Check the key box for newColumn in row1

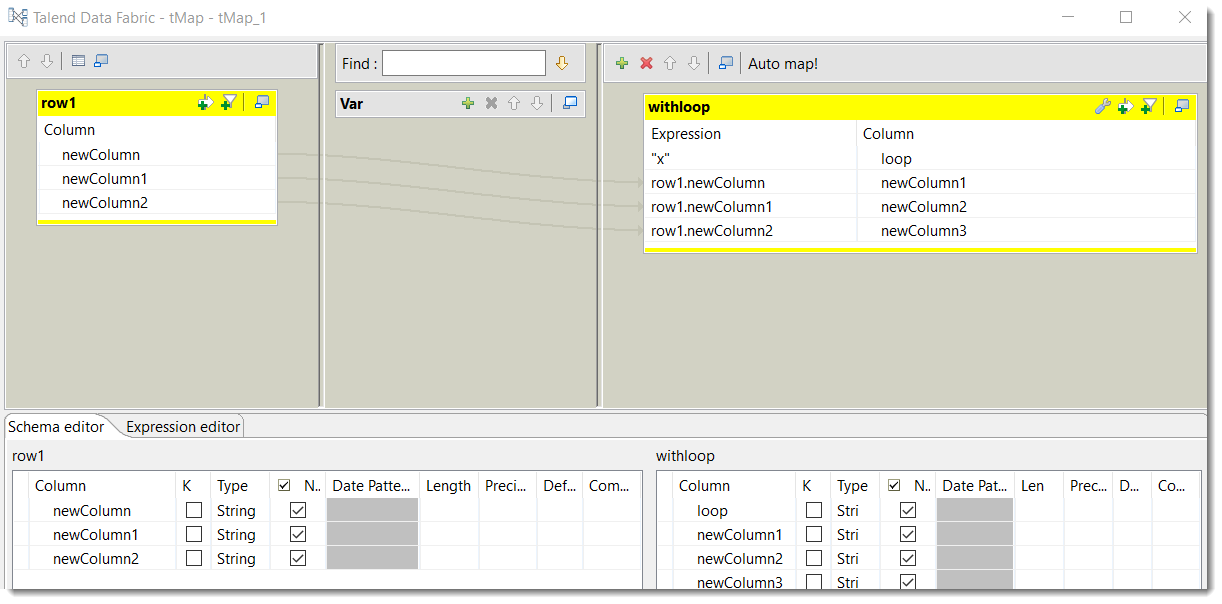coord(194,510)
